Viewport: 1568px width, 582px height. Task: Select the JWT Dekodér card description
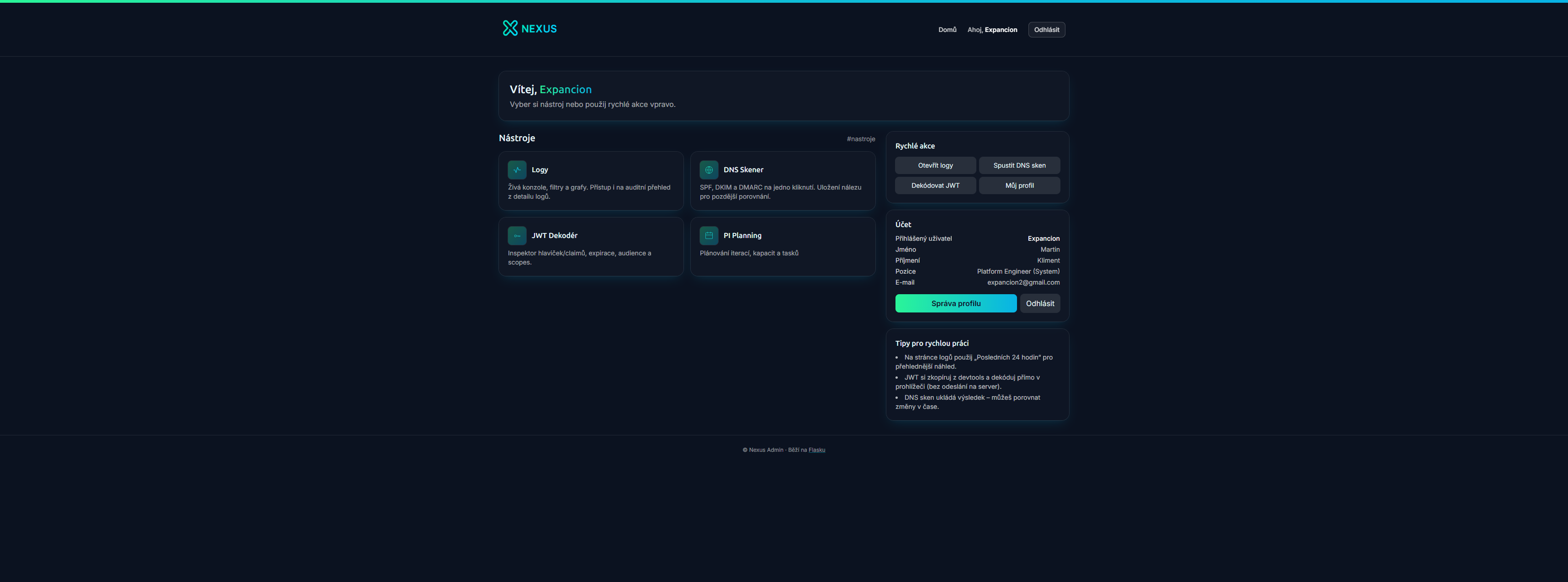[579, 258]
